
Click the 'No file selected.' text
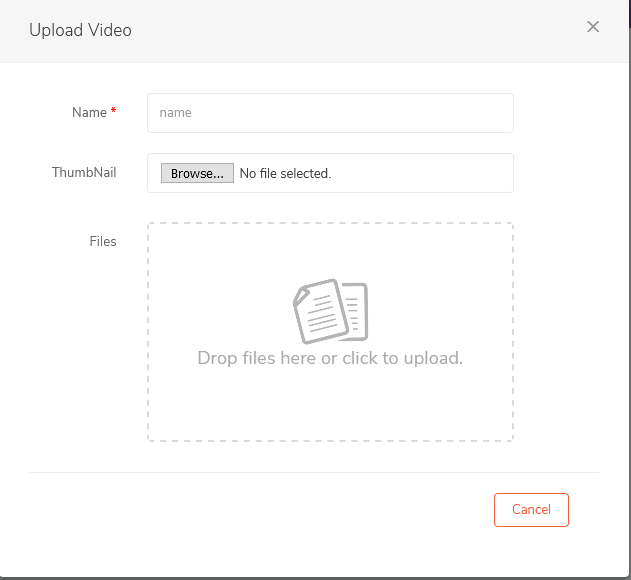[285, 173]
